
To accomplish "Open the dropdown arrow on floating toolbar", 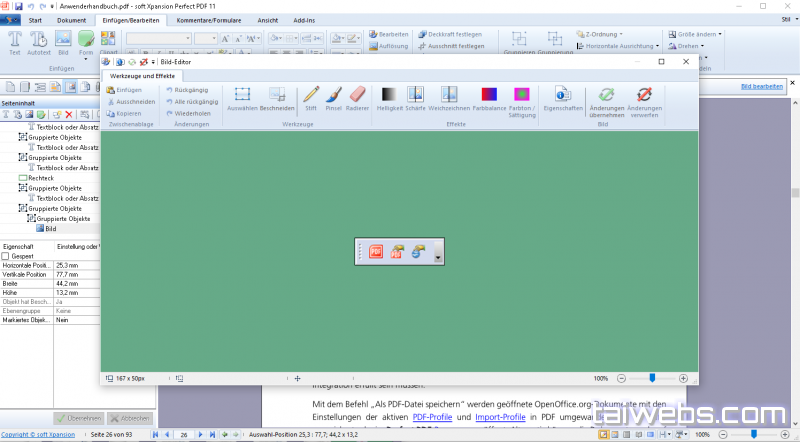I will [438, 257].
